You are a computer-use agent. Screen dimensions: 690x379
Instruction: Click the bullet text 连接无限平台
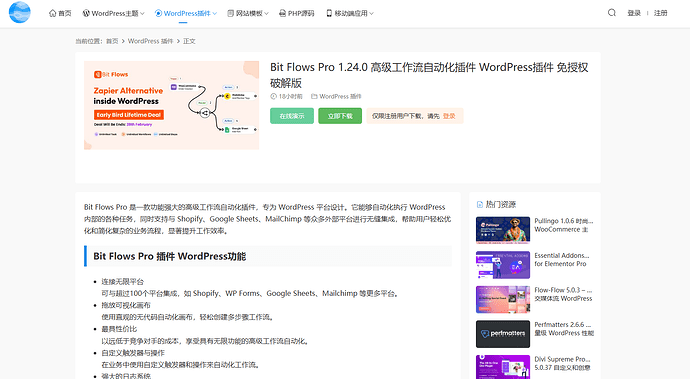pos(123,281)
